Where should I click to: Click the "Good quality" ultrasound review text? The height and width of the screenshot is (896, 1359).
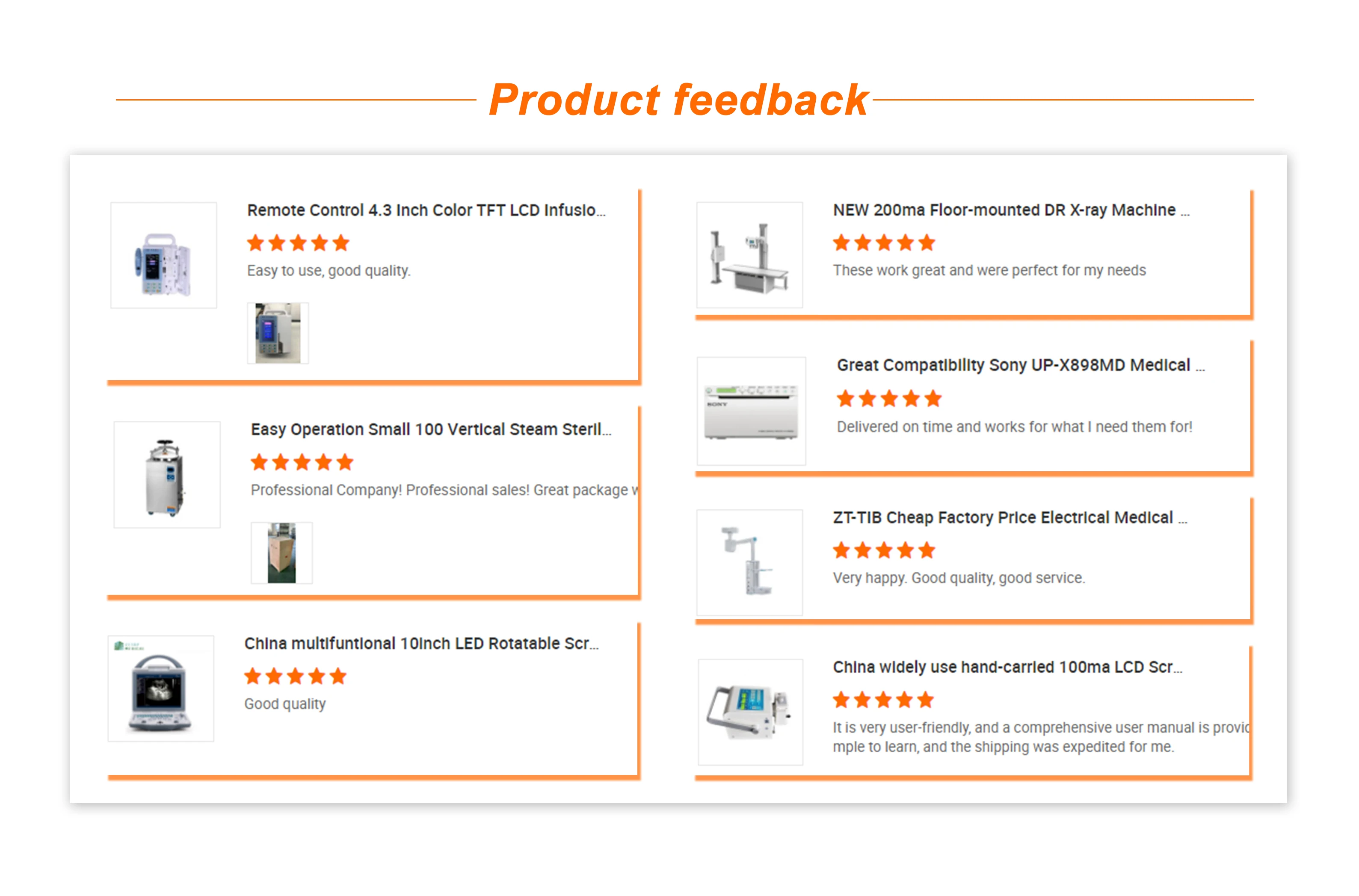click(x=284, y=704)
